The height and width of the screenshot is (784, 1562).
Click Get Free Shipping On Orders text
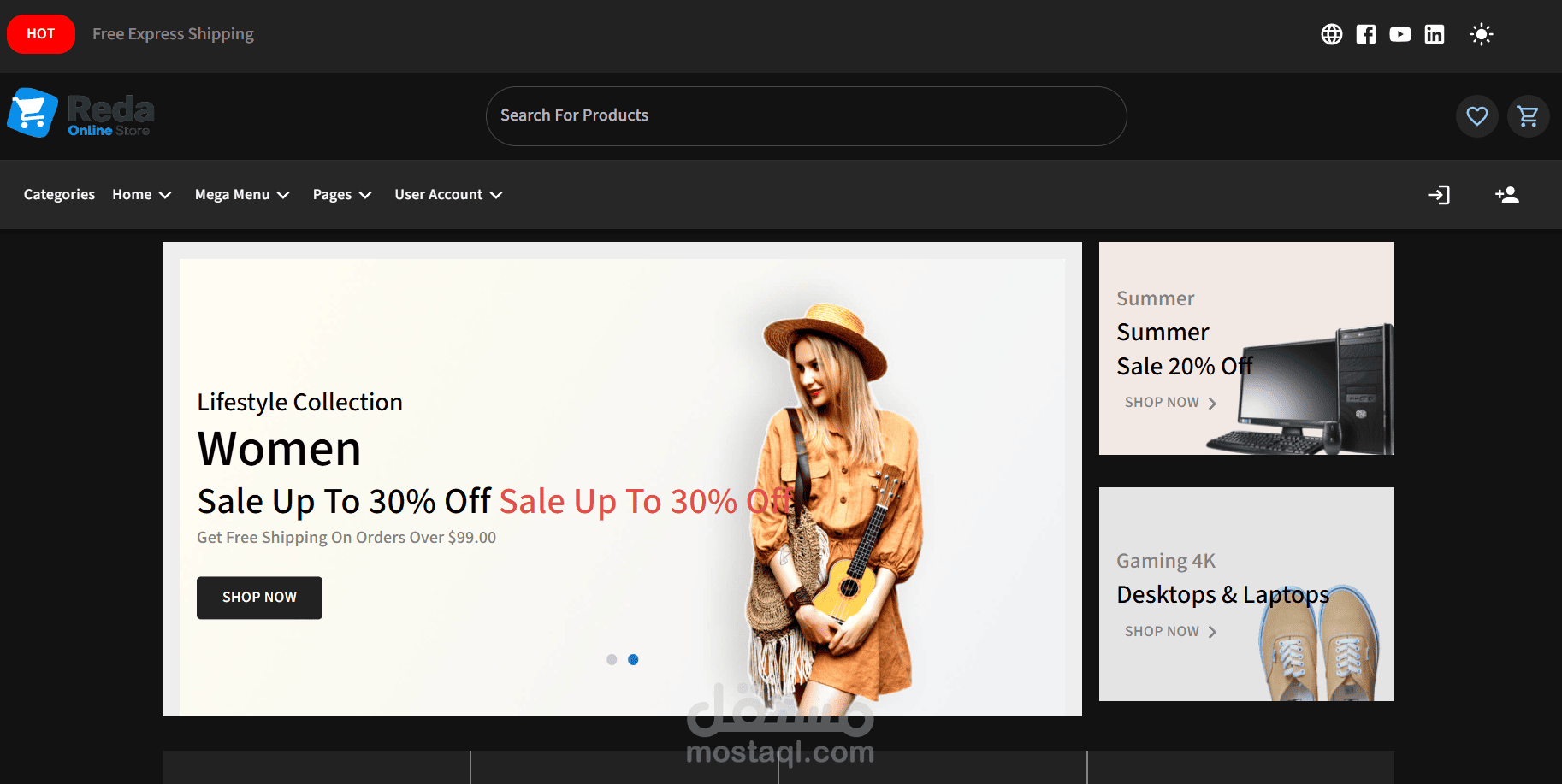click(x=346, y=538)
